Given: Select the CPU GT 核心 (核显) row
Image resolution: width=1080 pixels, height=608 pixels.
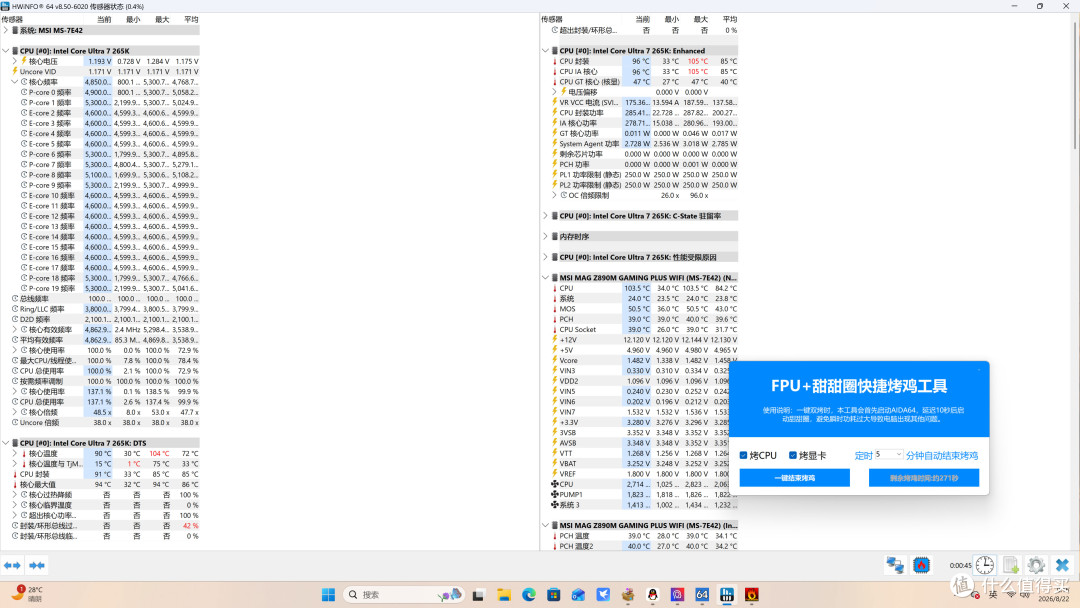Looking at the screenshot, I should point(645,82).
